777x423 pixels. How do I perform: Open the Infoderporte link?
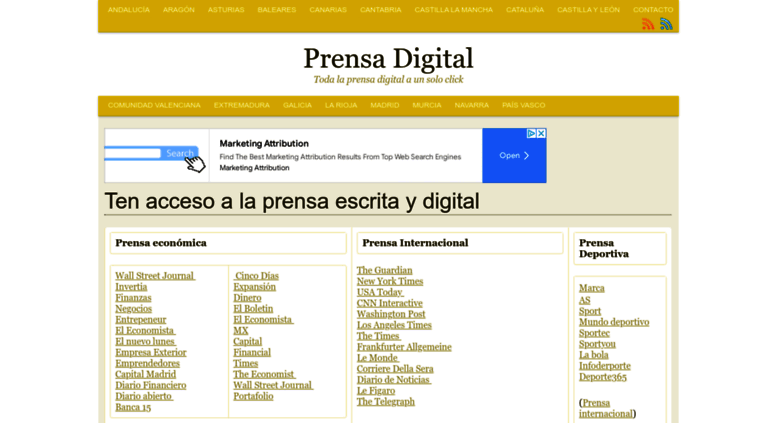tap(605, 366)
